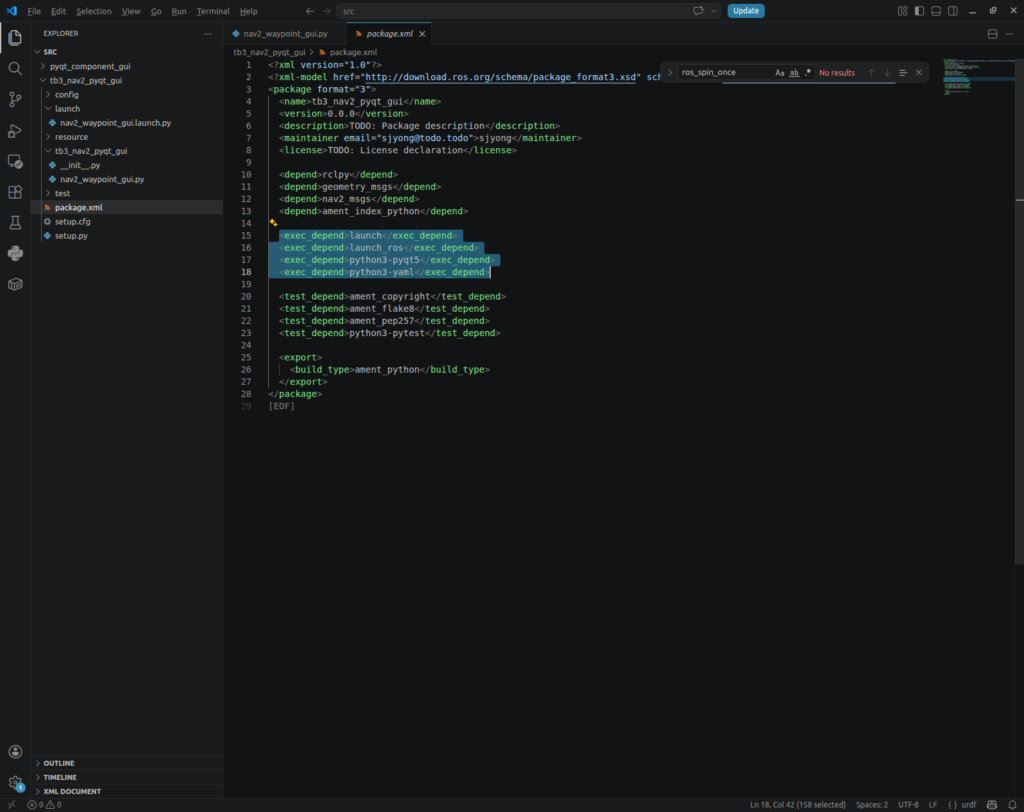Open the editor more actions ellipsis
1024x812 pixels.
click(1009, 34)
